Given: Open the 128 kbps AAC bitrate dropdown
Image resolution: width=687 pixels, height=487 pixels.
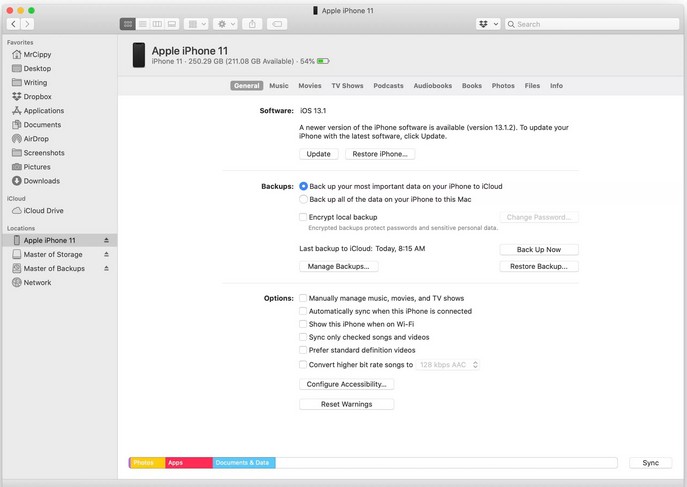Looking at the screenshot, I should tap(448, 364).
